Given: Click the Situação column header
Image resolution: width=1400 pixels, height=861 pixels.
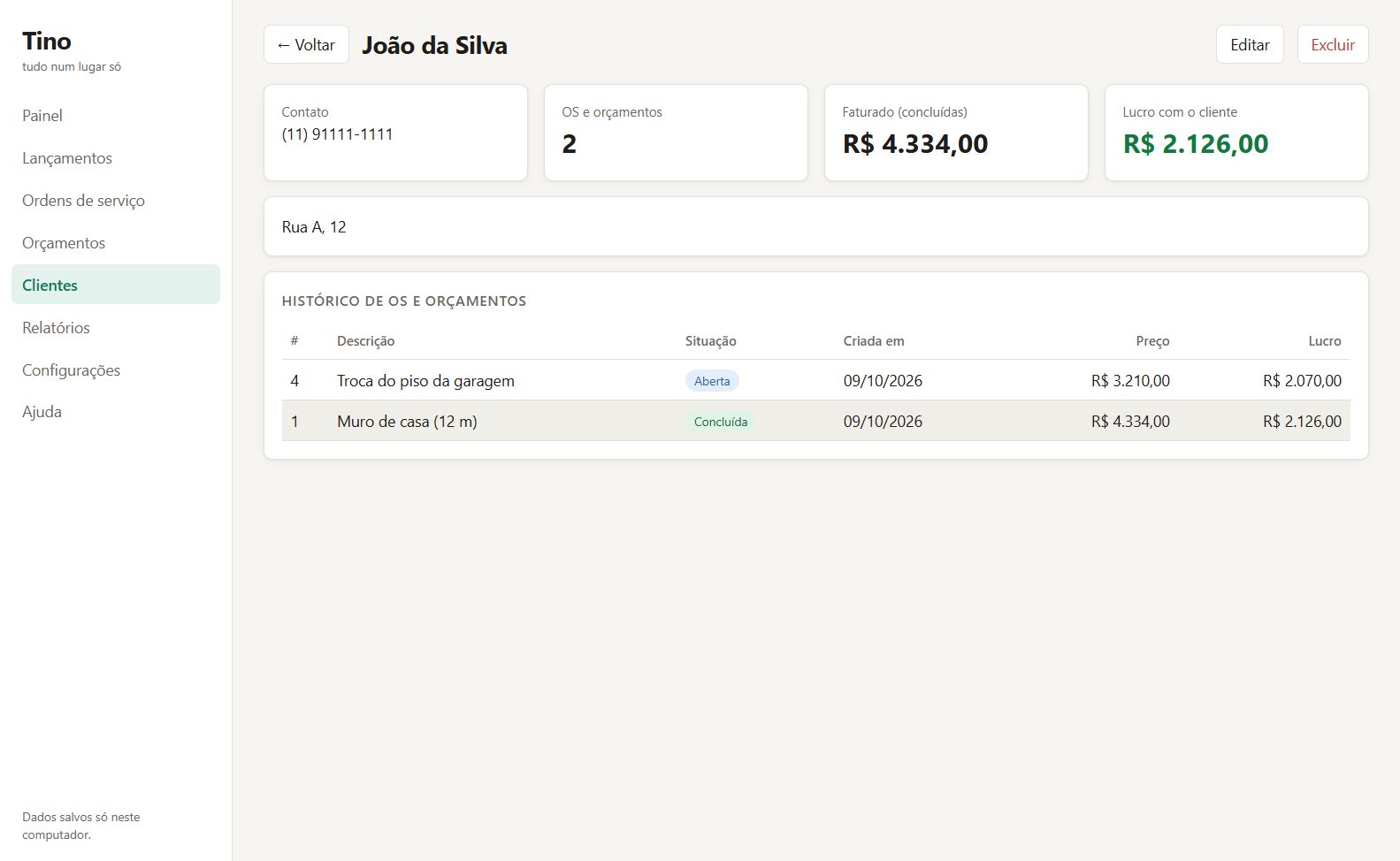Looking at the screenshot, I should 710,341.
